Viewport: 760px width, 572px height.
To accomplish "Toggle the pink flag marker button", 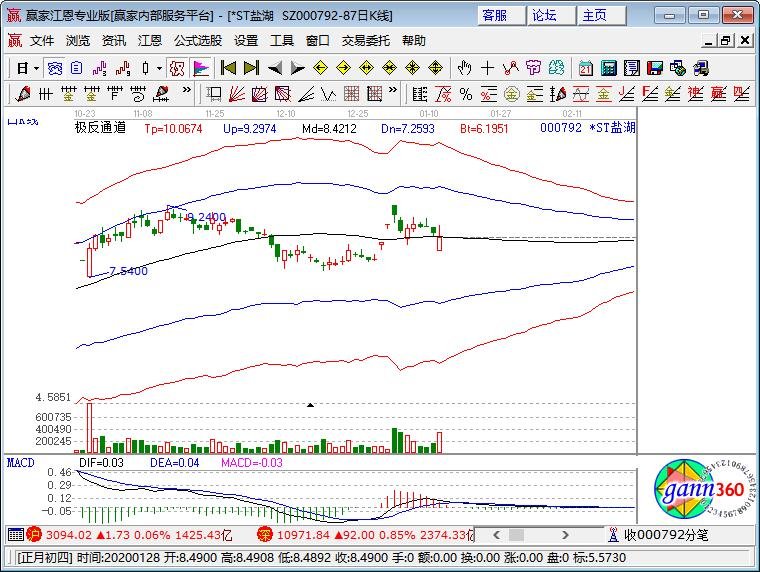I will pyautogui.click(x=201, y=68).
